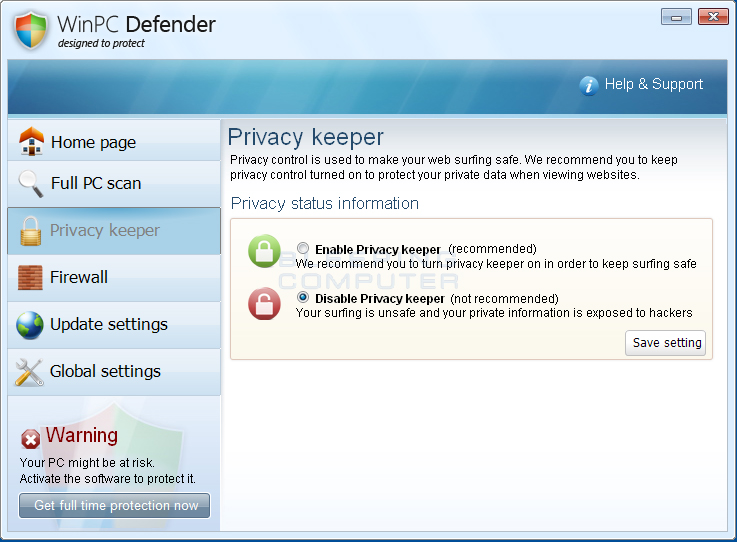Open Update settings

(114, 325)
